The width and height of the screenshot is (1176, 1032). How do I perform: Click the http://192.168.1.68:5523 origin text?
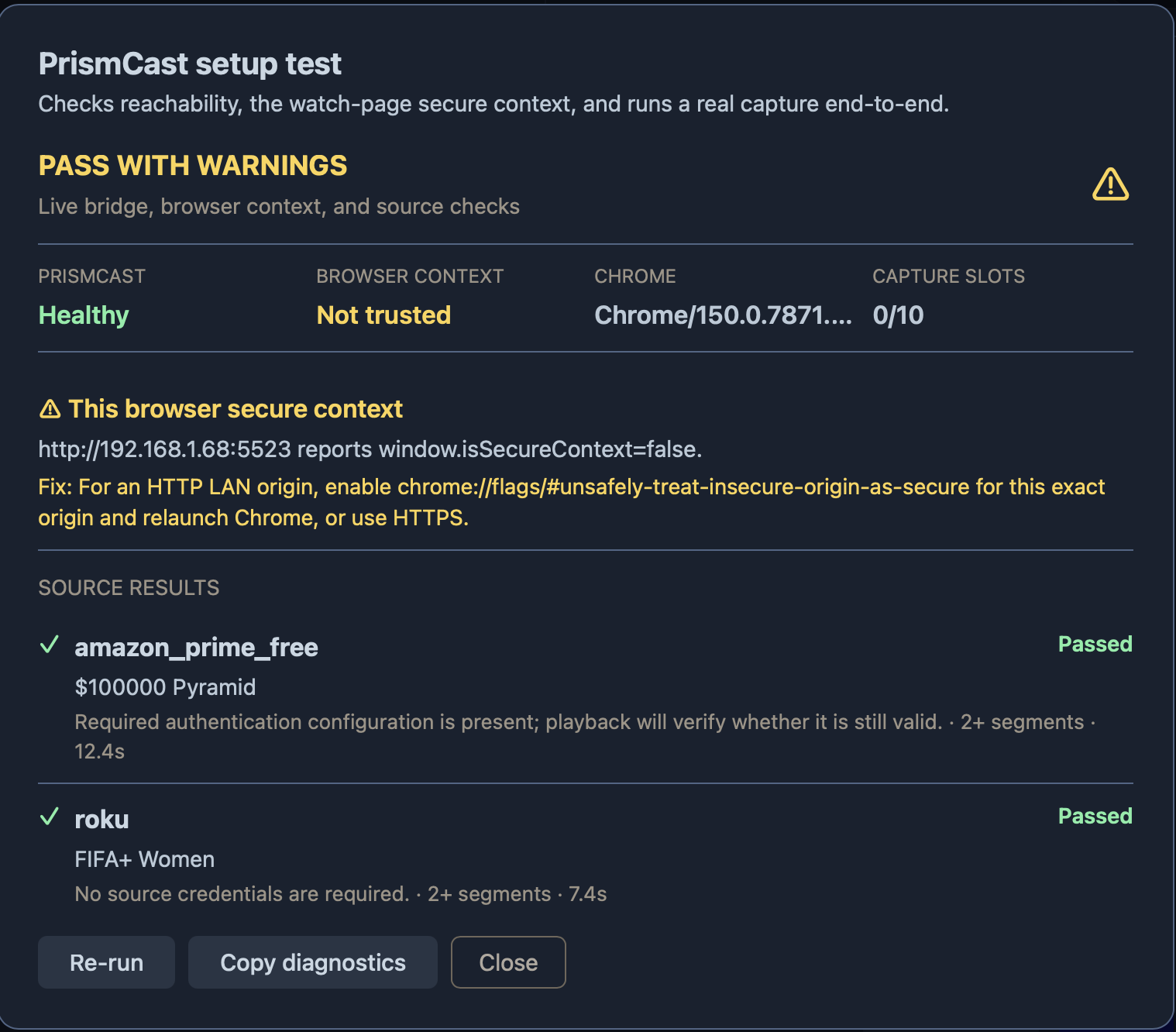[x=164, y=449]
